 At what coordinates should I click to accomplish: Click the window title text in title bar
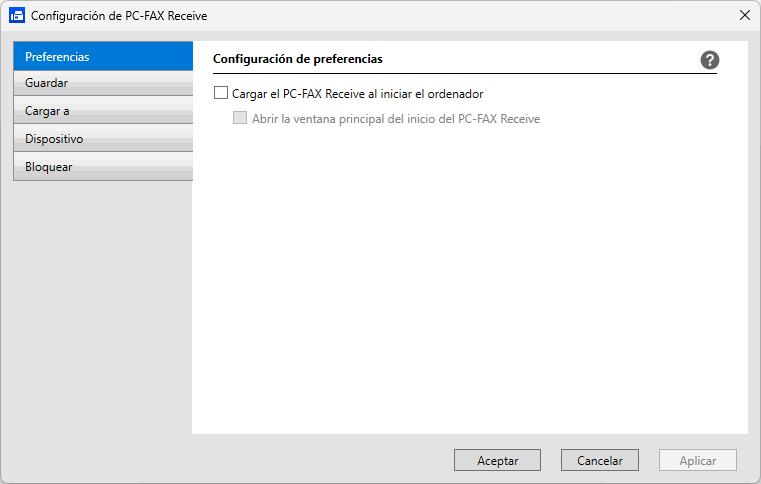[119, 16]
